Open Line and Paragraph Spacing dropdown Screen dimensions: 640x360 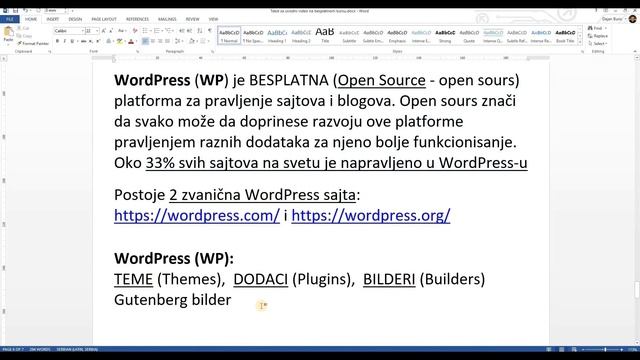[x=179, y=41]
